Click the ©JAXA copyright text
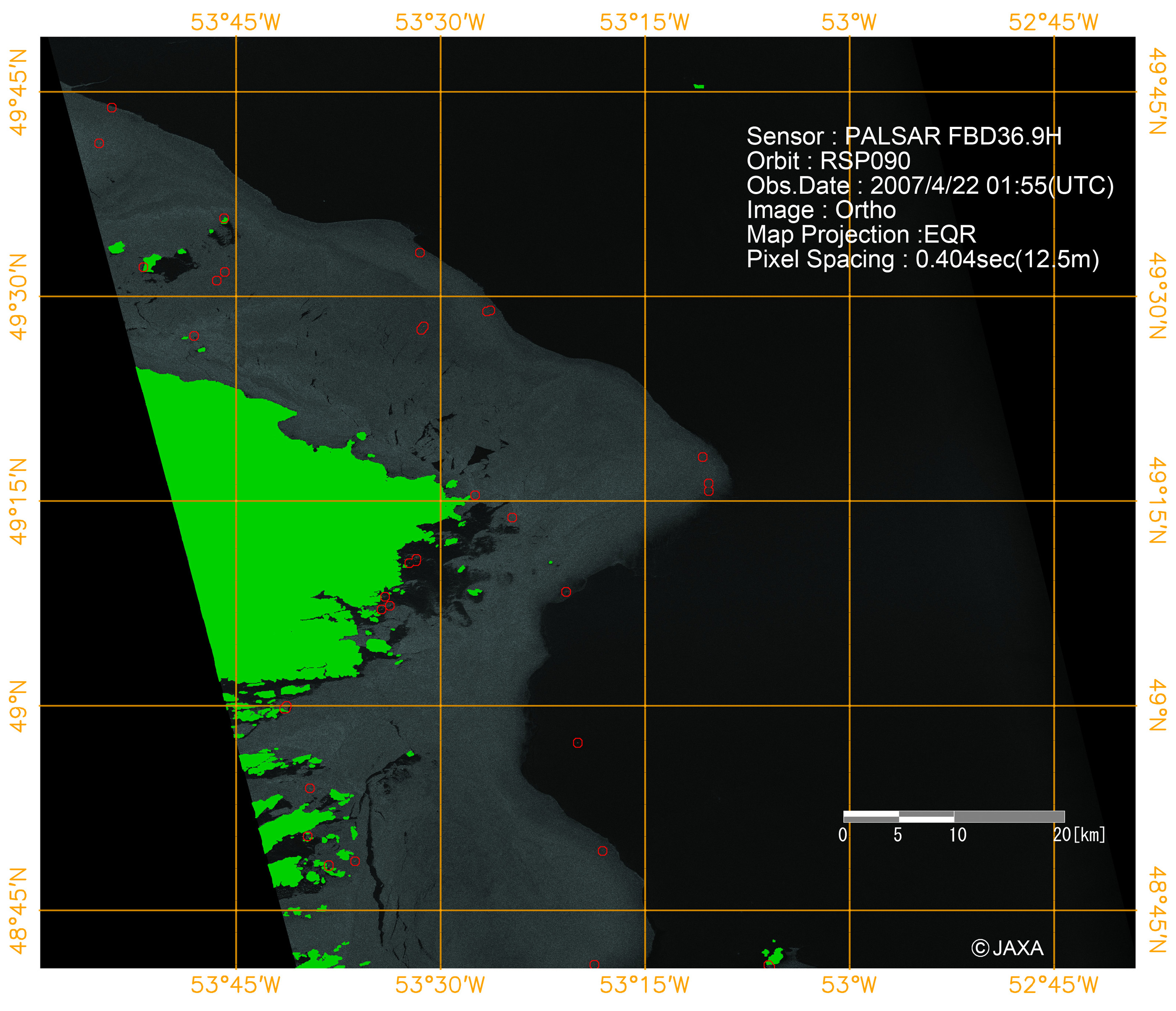The image size is (1176, 1011). coord(1007,948)
